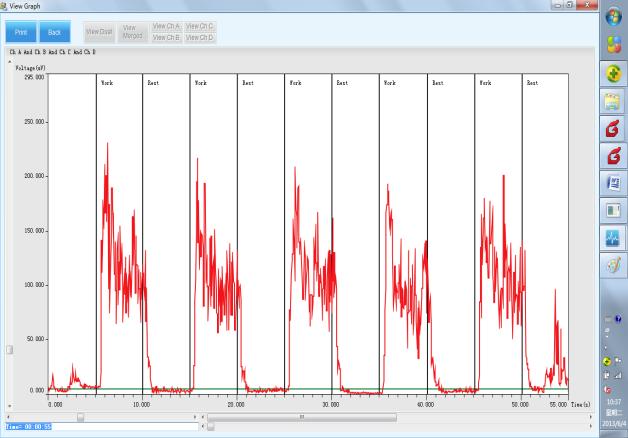Click the down arrow below the voltage slider

[10, 406]
